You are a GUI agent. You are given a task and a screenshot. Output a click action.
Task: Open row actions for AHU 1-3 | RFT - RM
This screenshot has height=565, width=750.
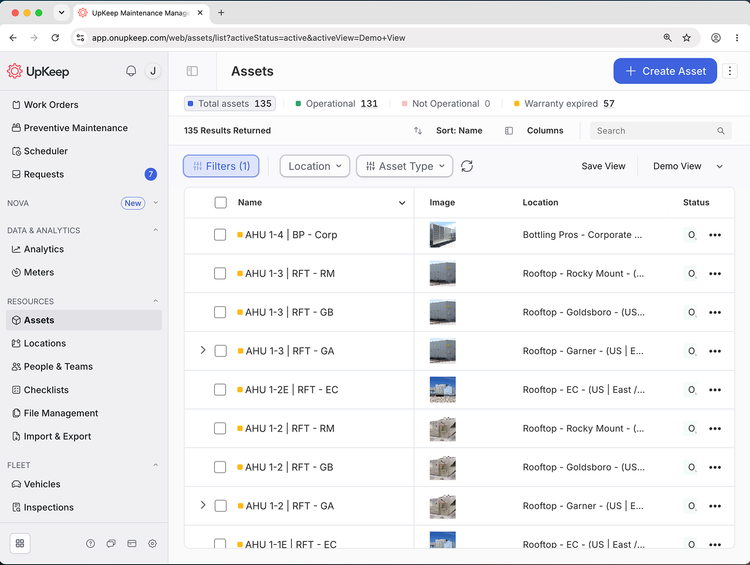715,274
